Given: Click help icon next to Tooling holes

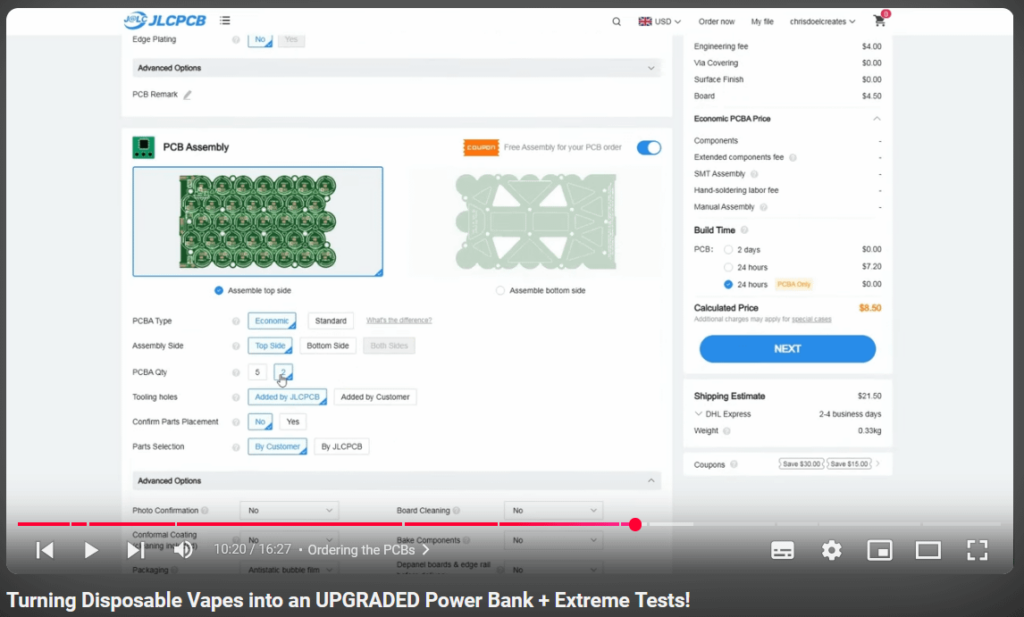Looking at the screenshot, I should pos(236,397).
